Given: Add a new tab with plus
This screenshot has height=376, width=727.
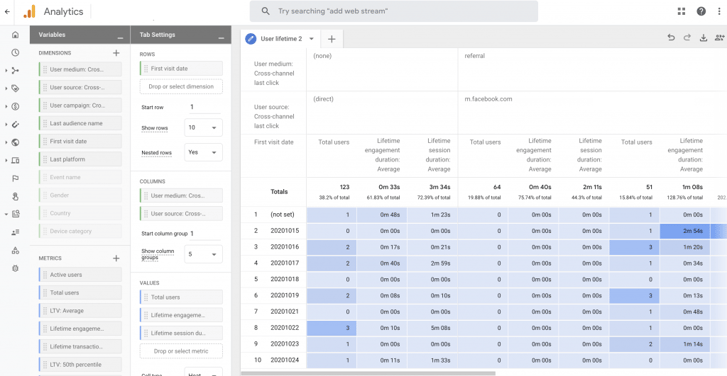Looking at the screenshot, I should pyautogui.click(x=332, y=39).
